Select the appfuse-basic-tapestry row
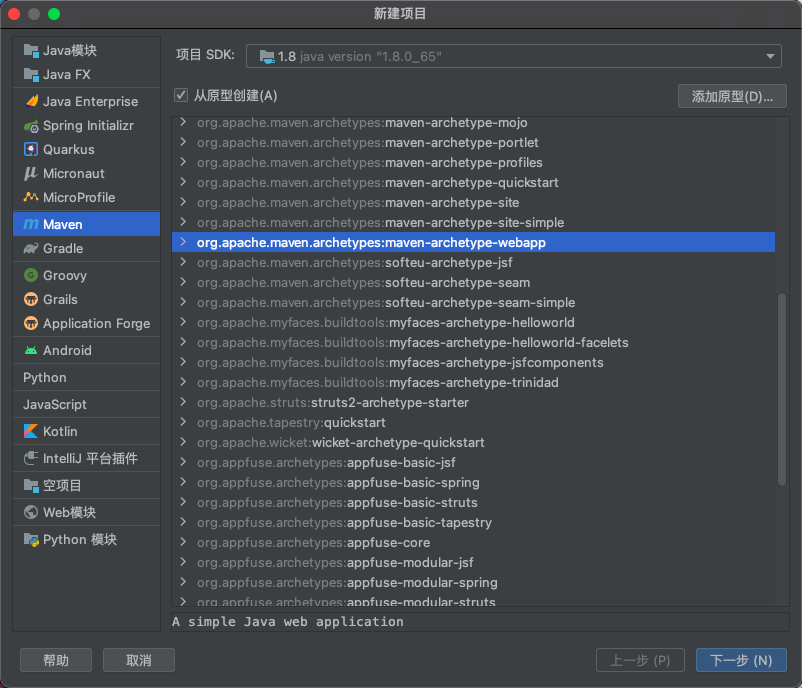 pyautogui.click(x=473, y=522)
